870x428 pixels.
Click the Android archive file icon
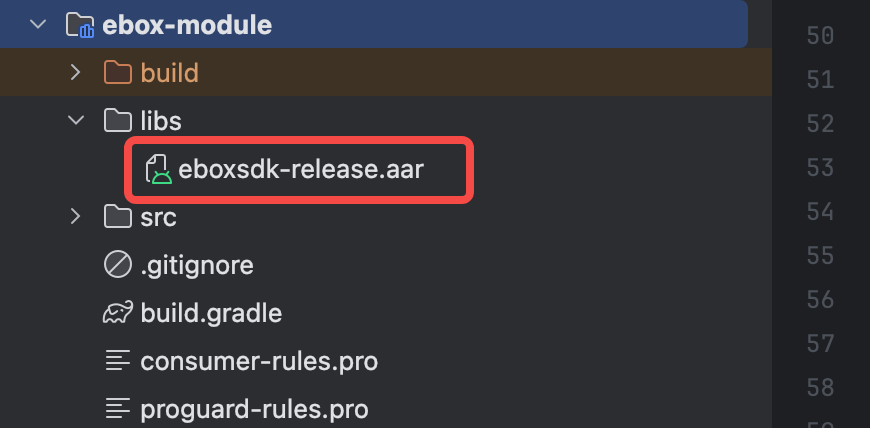[158, 169]
